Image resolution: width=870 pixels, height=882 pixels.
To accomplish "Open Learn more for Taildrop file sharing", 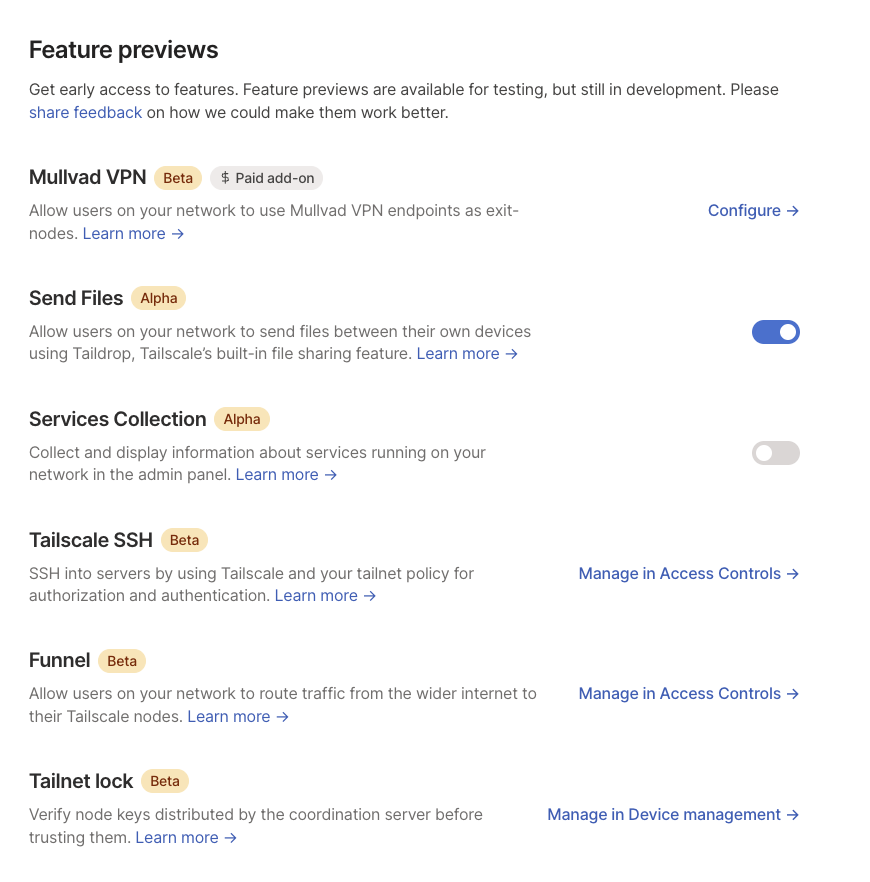I will click(459, 353).
